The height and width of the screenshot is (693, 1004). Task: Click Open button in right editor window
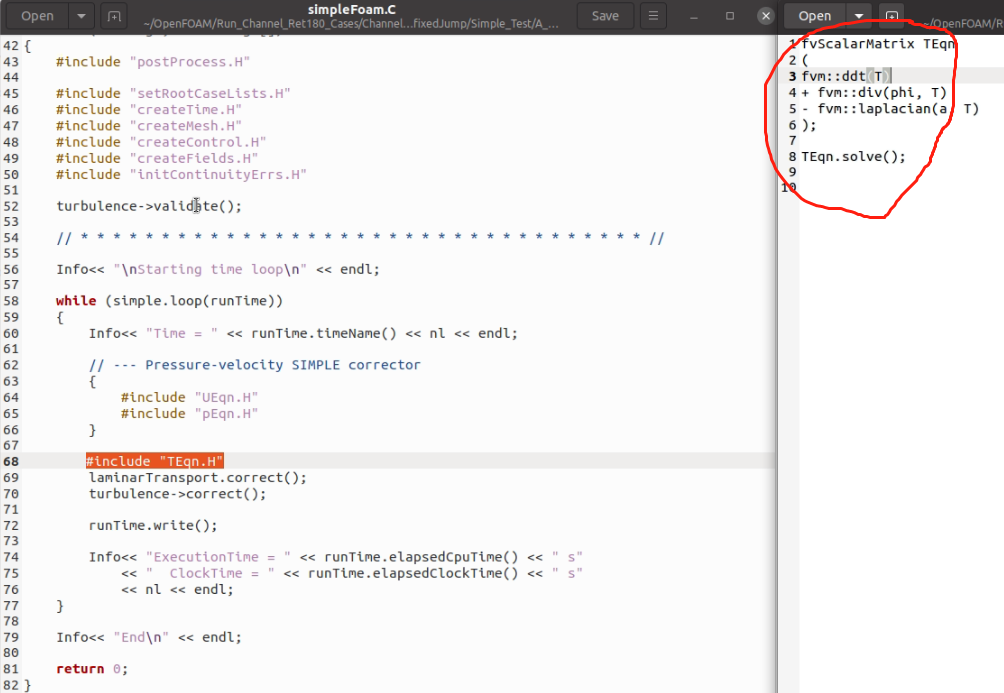pyautogui.click(x=814, y=16)
